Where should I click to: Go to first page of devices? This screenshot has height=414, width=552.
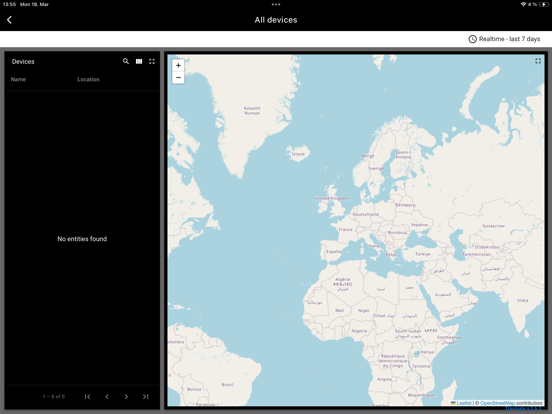point(88,397)
